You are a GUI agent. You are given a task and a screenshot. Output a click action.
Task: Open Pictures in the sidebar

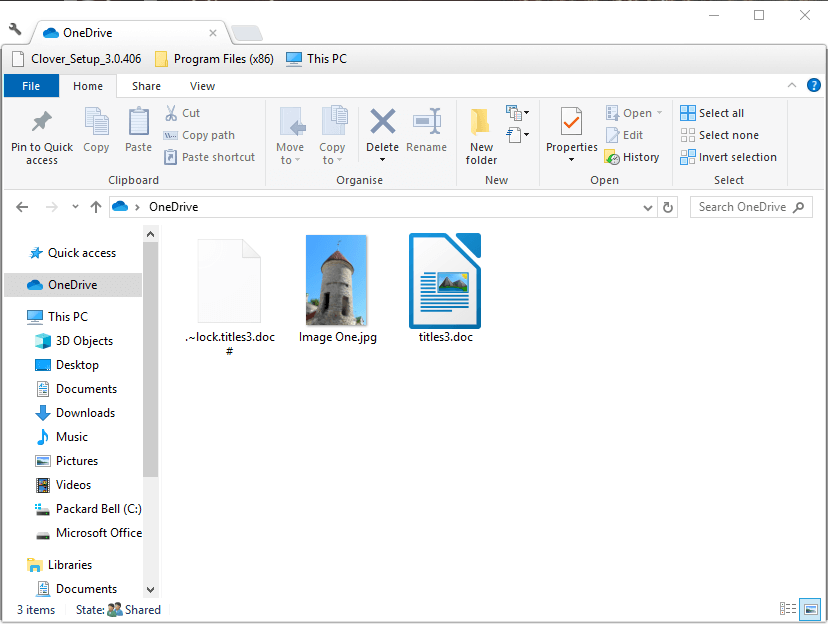point(67,461)
